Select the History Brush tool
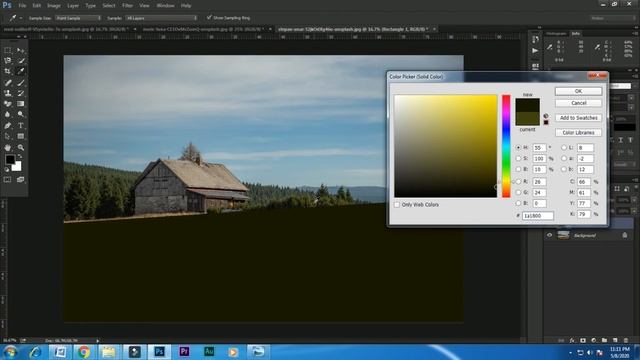 point(21,93)
